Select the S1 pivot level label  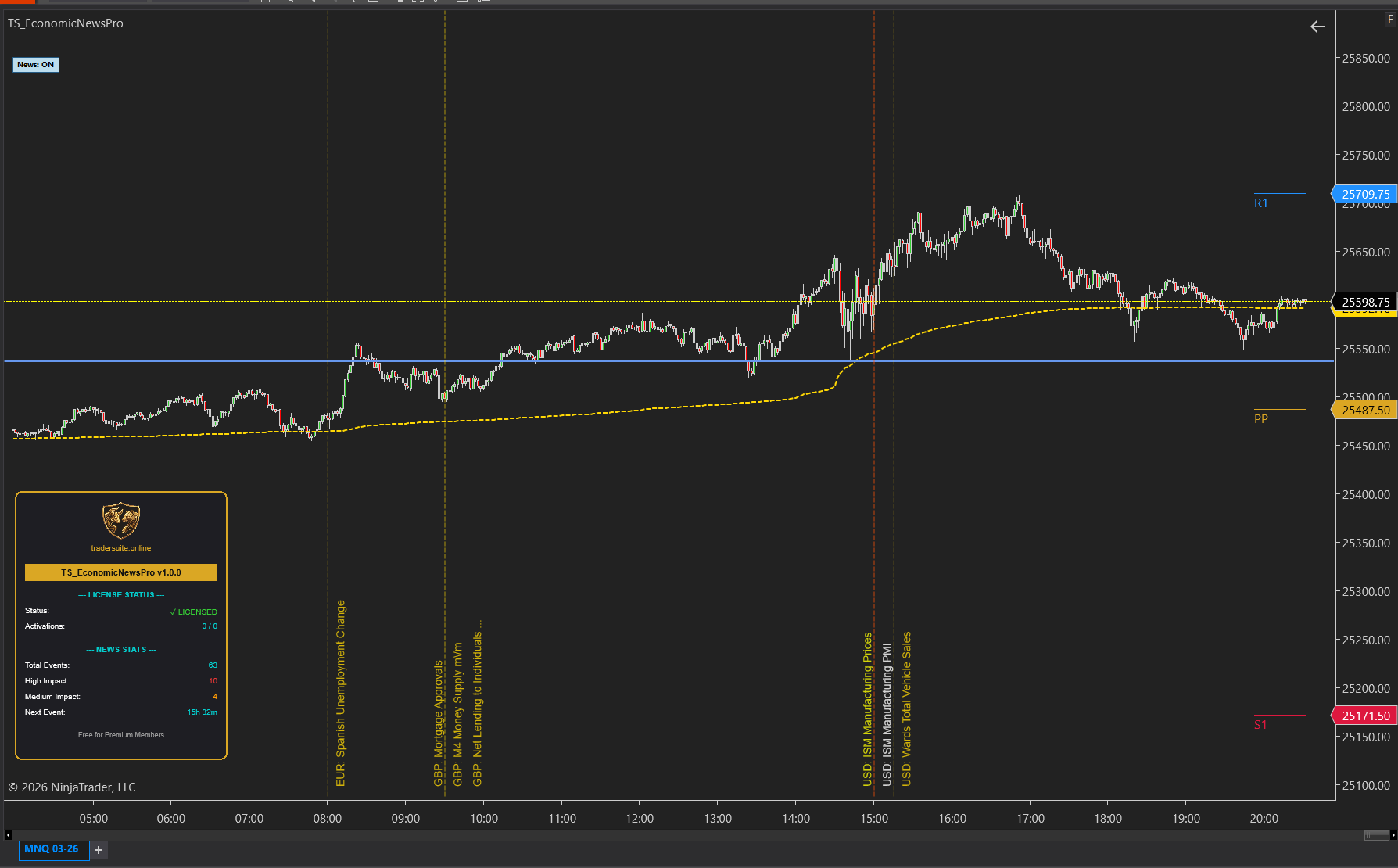click(1261, 725)
